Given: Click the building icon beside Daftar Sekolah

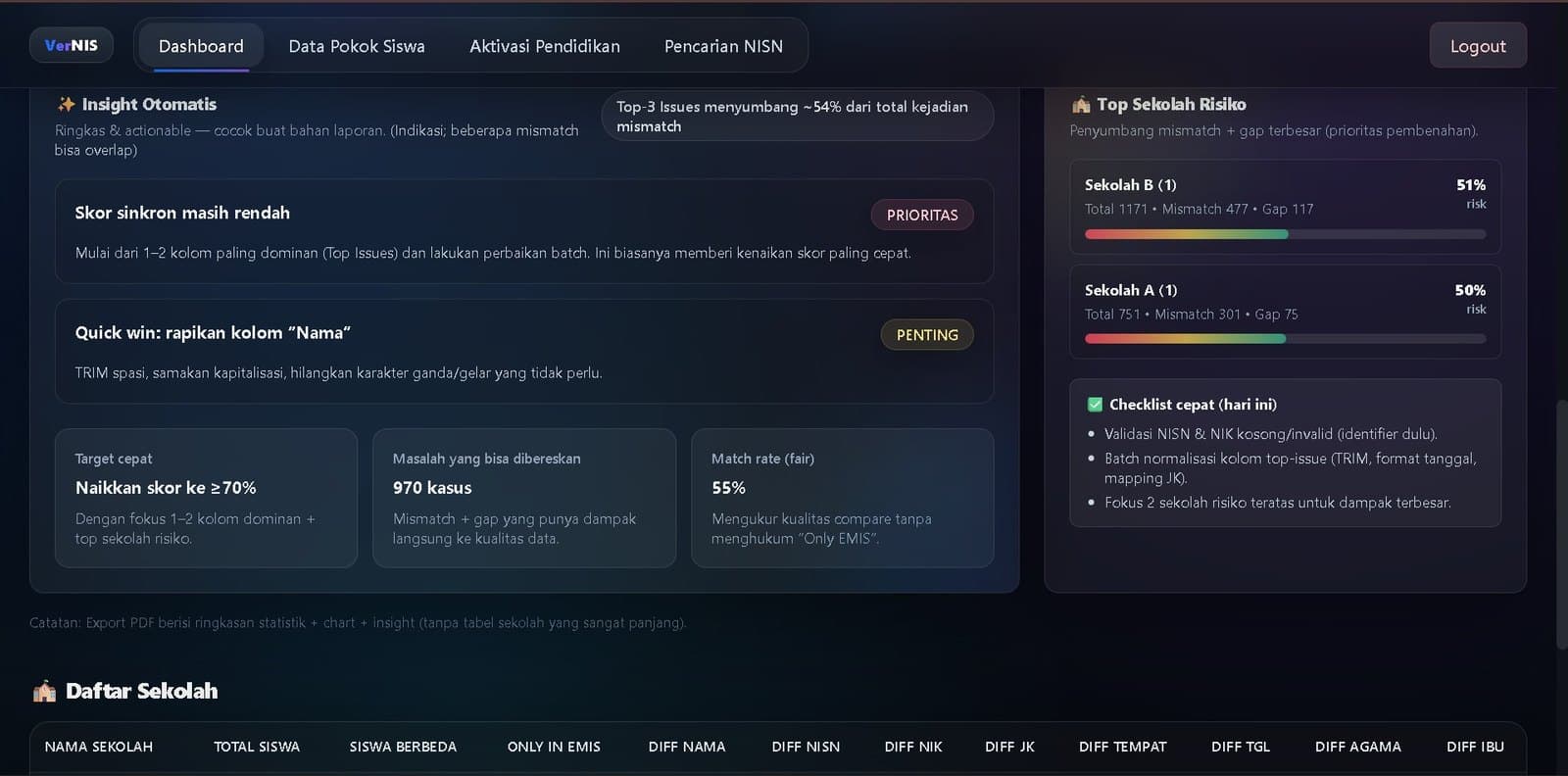Looking at the screenshot, I should pos(44,692).
